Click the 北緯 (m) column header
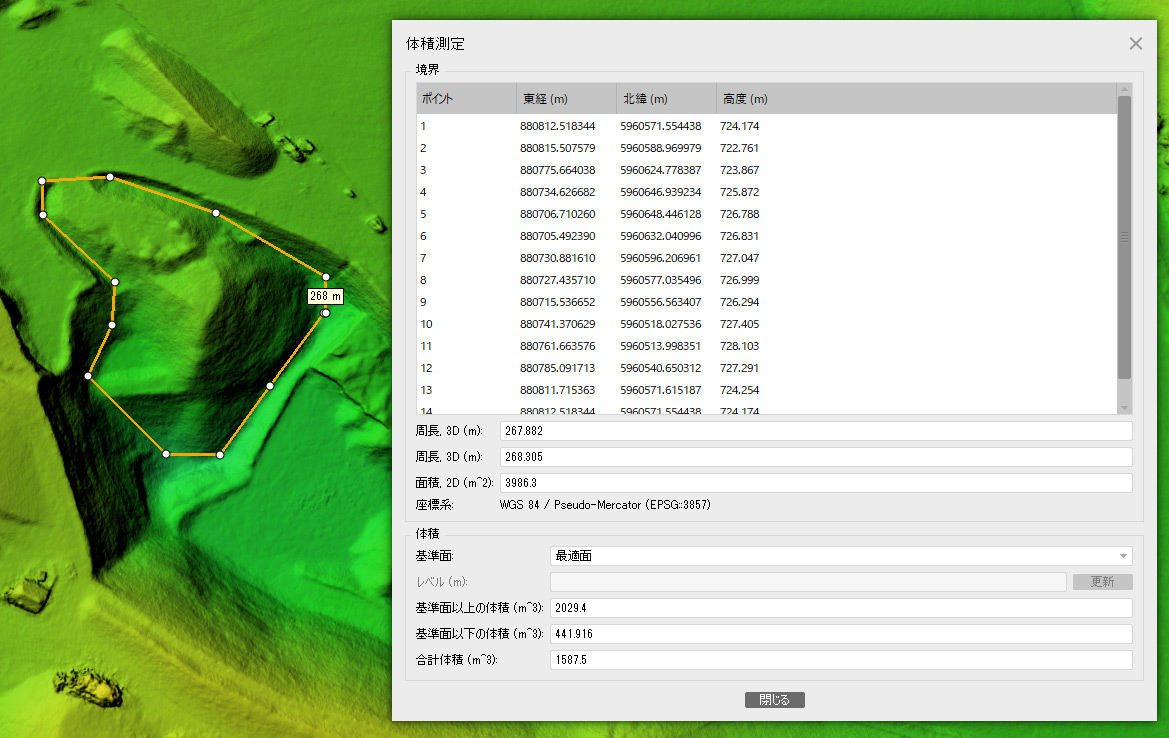 (x=667, y=98)
